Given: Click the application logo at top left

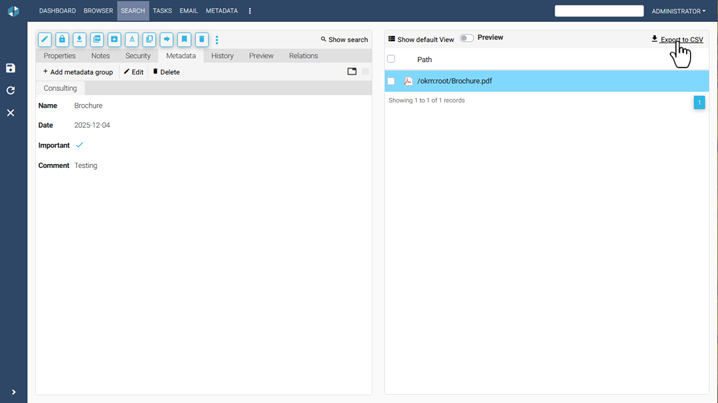Looking at the screenshot, I should [13, 11].
